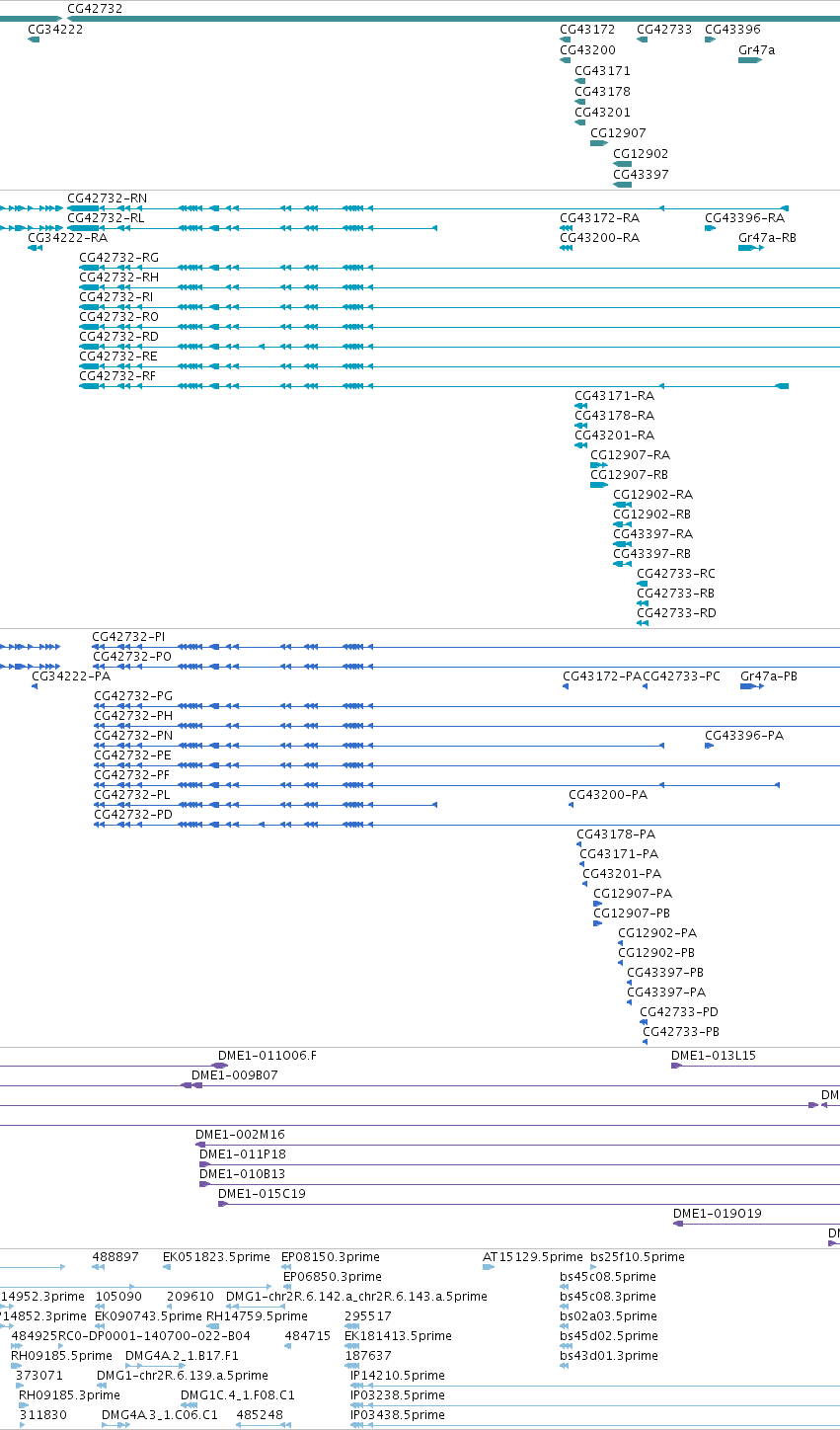Click the CG34222-RA transcript label

pos(67,238)
